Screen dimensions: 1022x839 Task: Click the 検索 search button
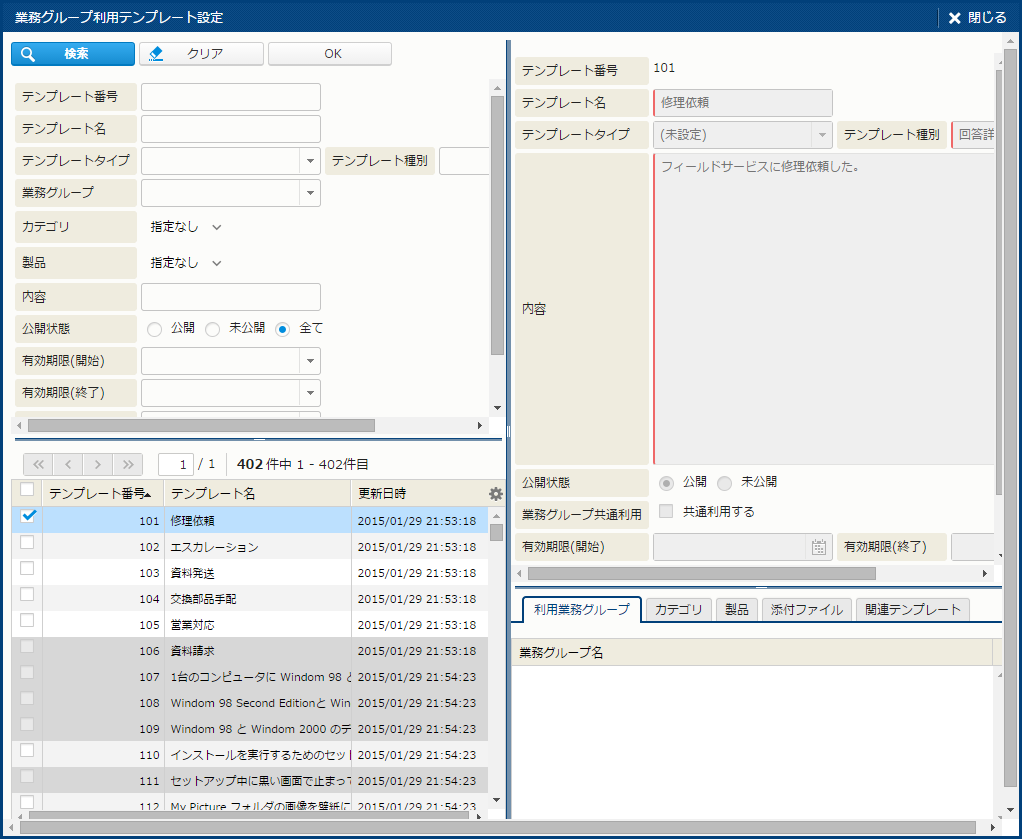[73, 54]
